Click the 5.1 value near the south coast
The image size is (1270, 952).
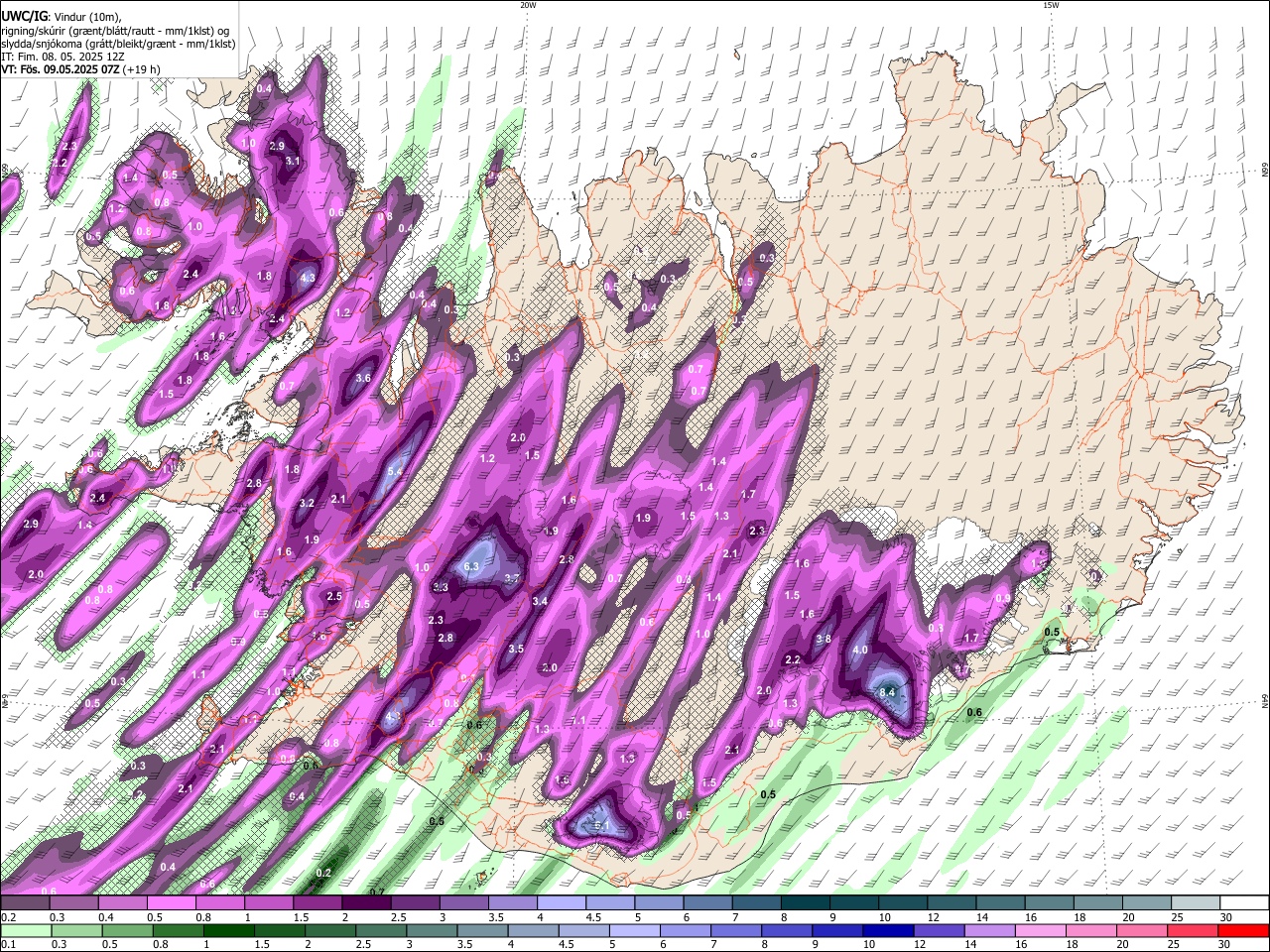click(602, 826)
